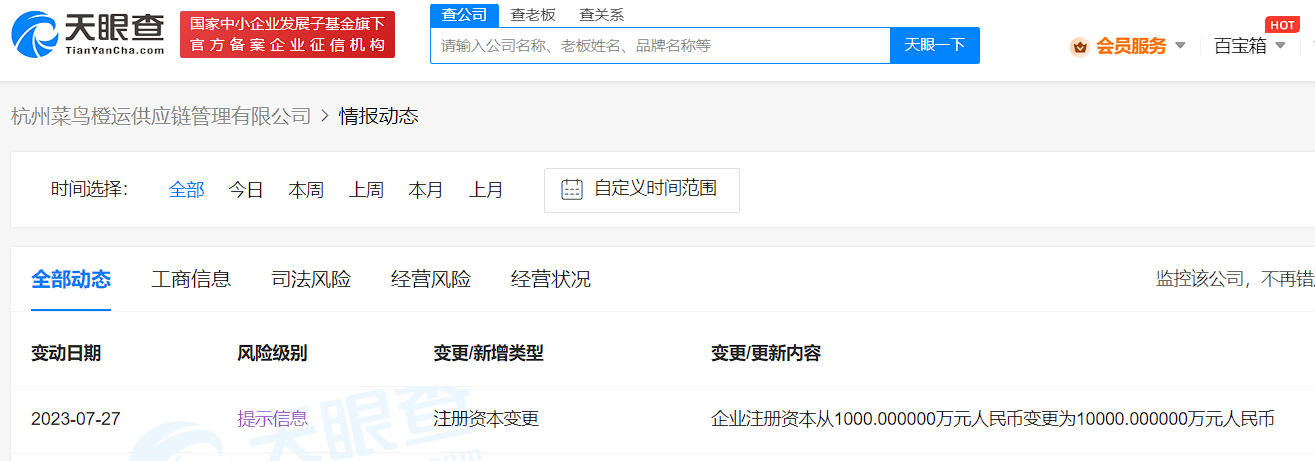
Task: Select 今日 time filter
Action: [x=246, y=190]
